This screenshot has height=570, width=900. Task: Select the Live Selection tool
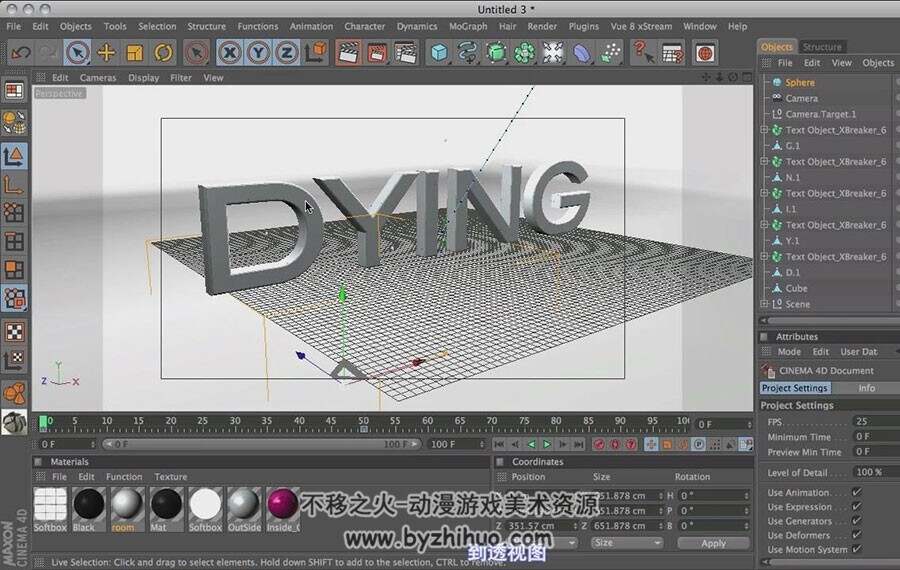[x=77, y=53]
